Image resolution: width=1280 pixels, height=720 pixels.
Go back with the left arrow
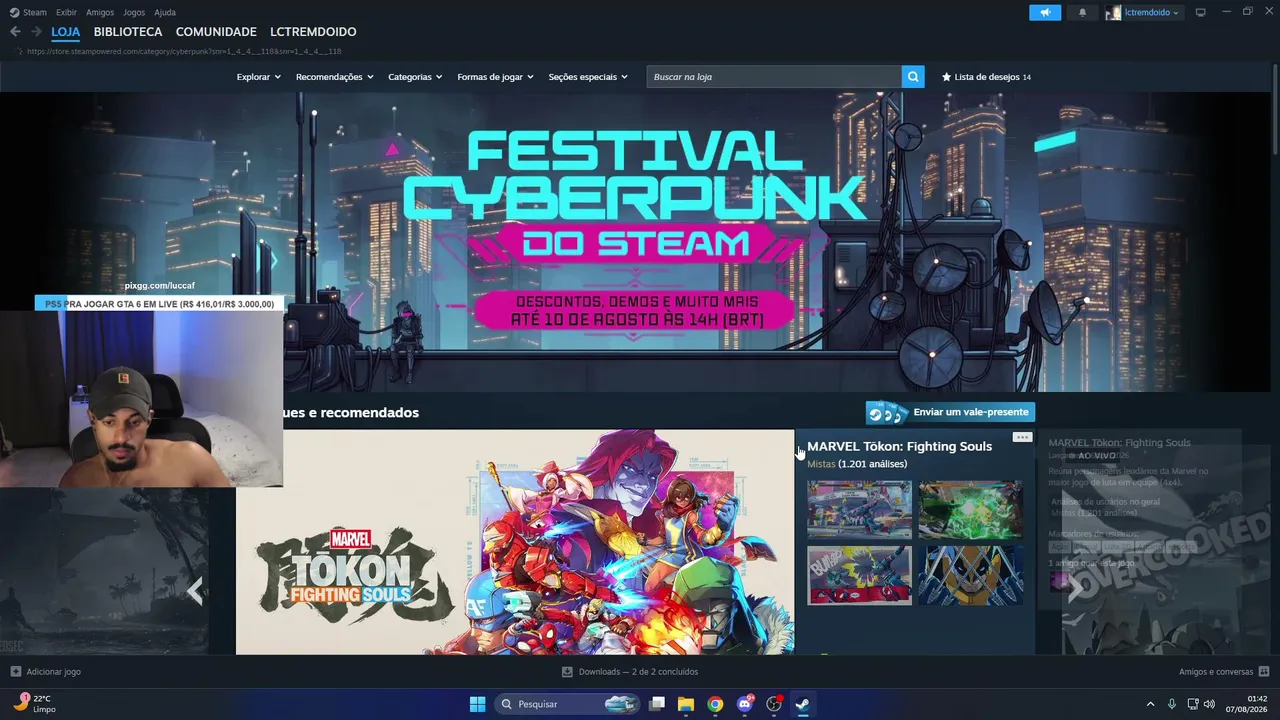tap(15, 32)
